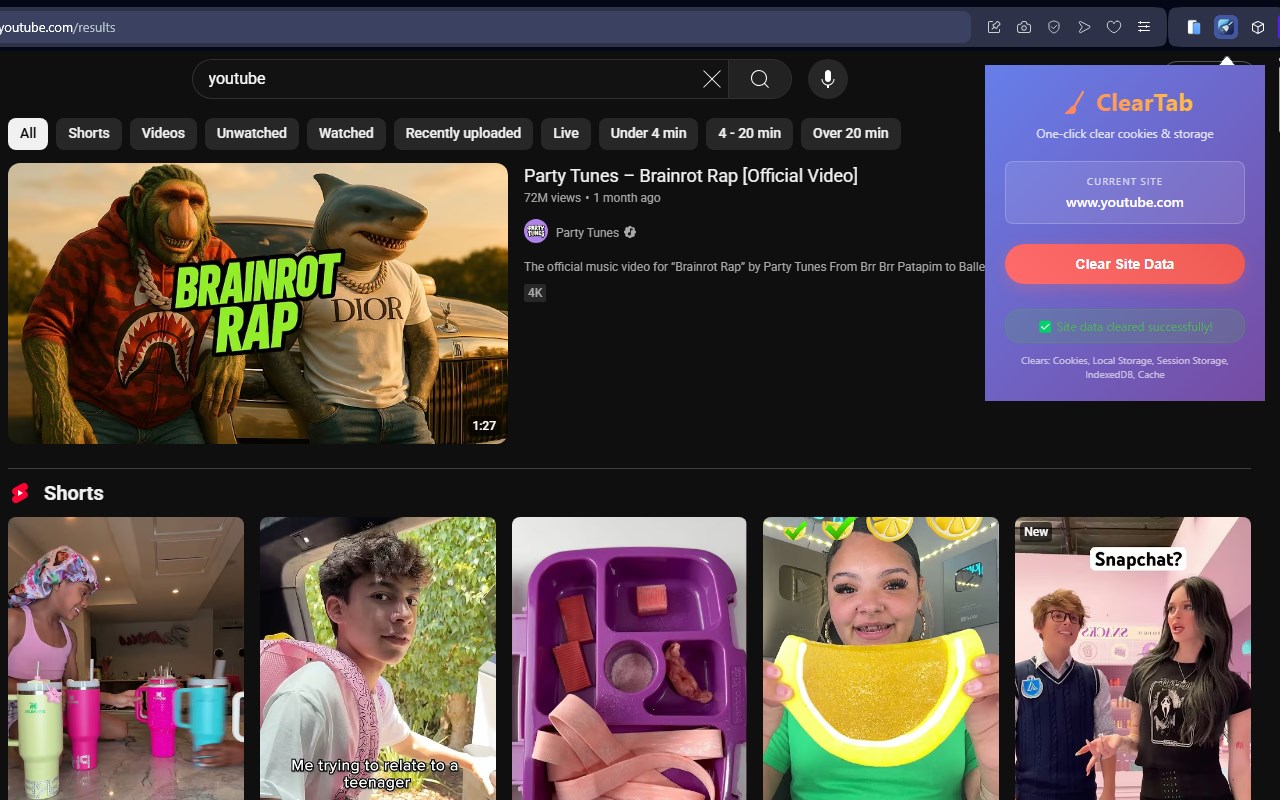The height and width of the screenshot is (800, 1280).
Task: Click the heart bookmark icon in address bar
Action: 1114,27
